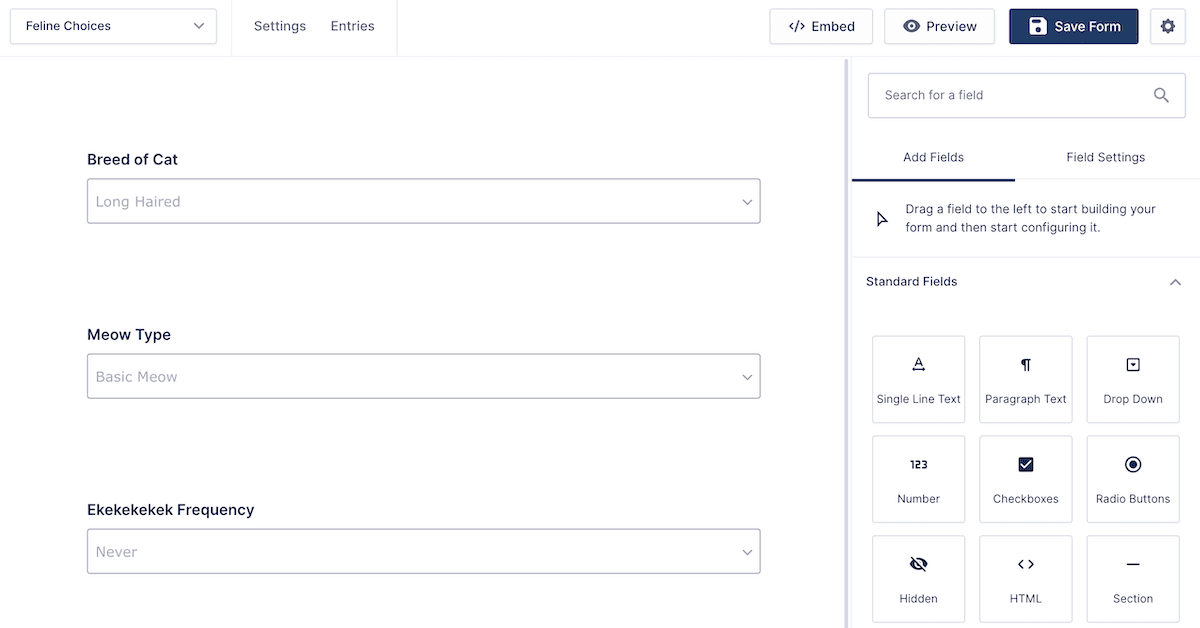
Task: Select the Ekekekekek Frequency label
Action: coord(171,510)
